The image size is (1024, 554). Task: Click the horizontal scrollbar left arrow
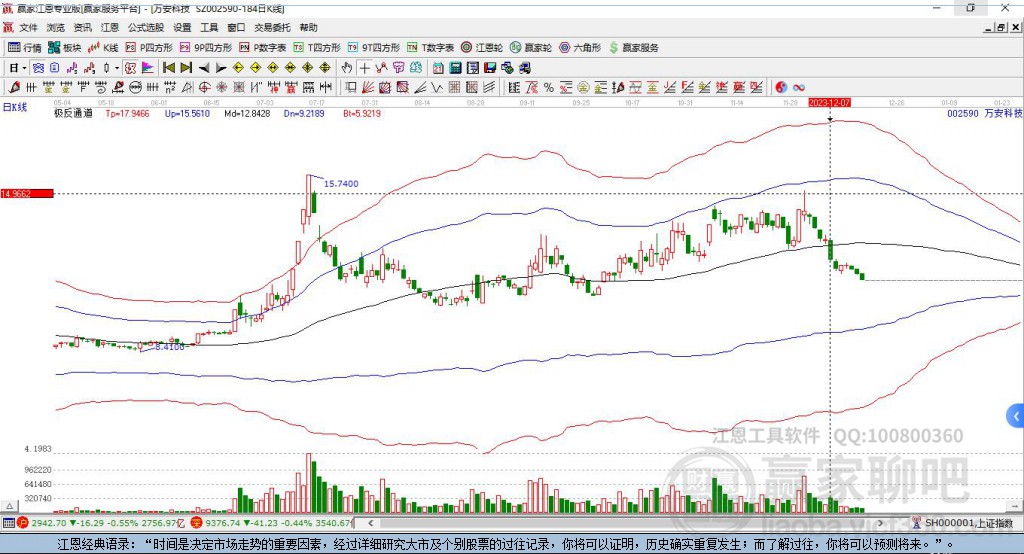tap(370, 523)
